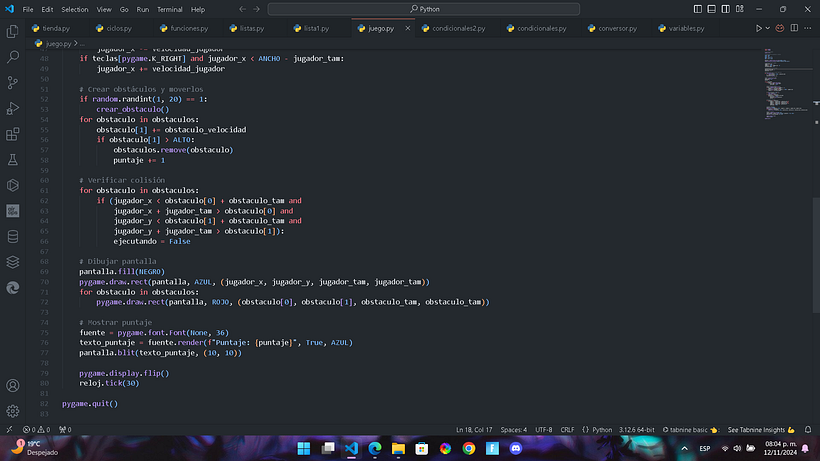820x461 pixels.
Task: Switch to the funciones.py tab
Action: (189, 28)
